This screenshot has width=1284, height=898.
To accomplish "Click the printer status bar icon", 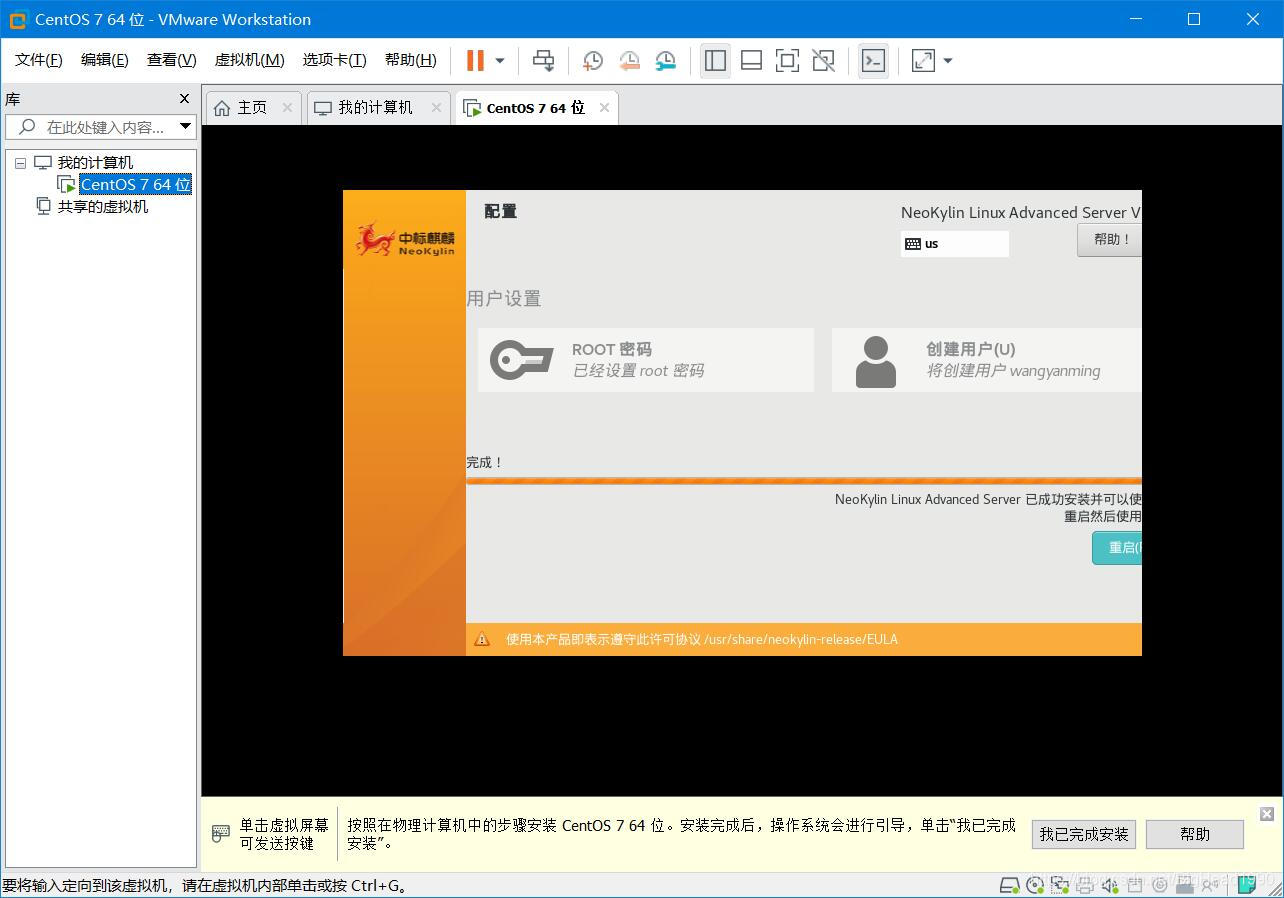I will pyautogui.click(x=1085, y=885).
